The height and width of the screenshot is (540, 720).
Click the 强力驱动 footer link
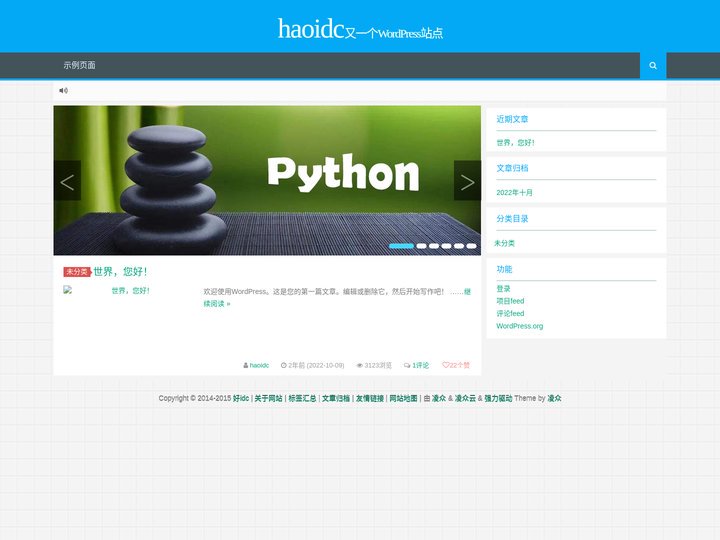coord(498,398)
